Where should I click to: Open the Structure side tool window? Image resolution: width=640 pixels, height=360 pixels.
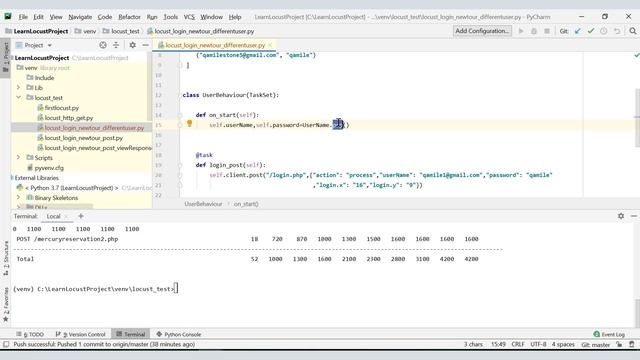click(6, 258)
